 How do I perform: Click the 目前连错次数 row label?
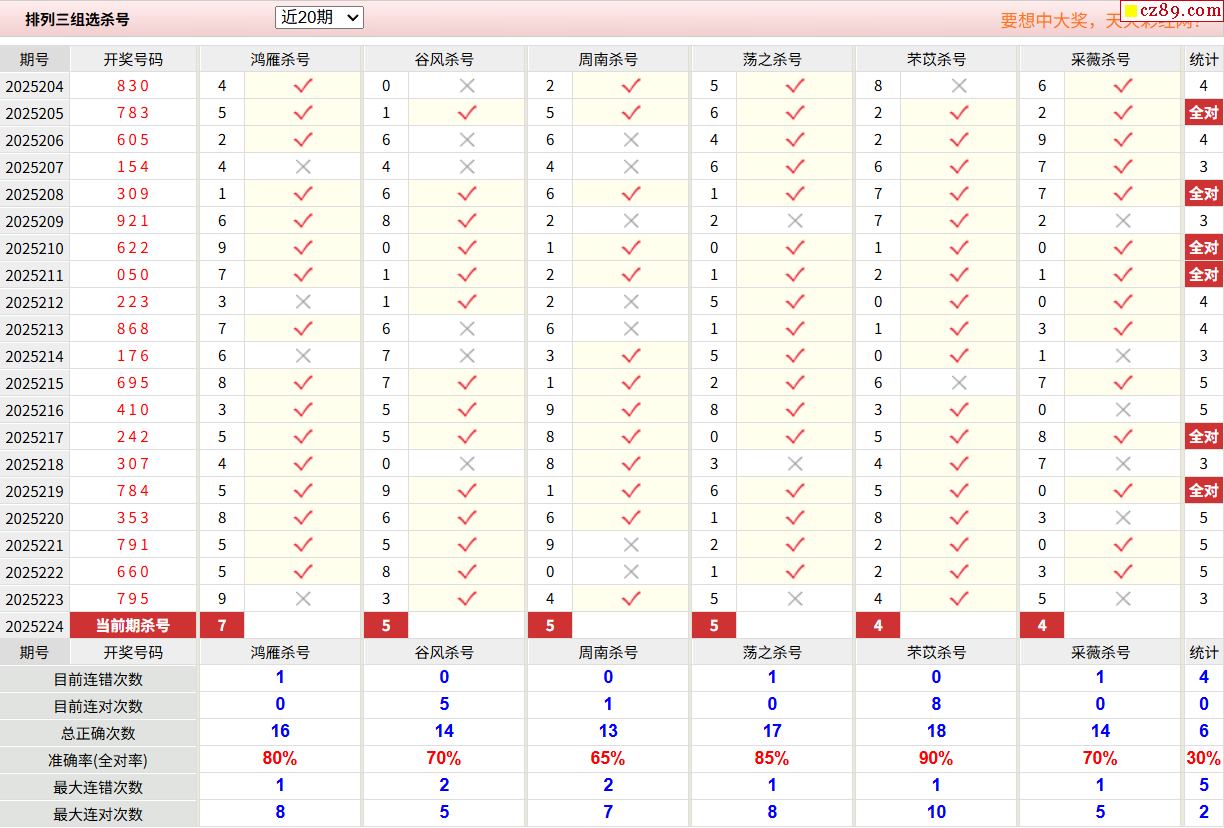pyautogui.click(x=98, y=679)
